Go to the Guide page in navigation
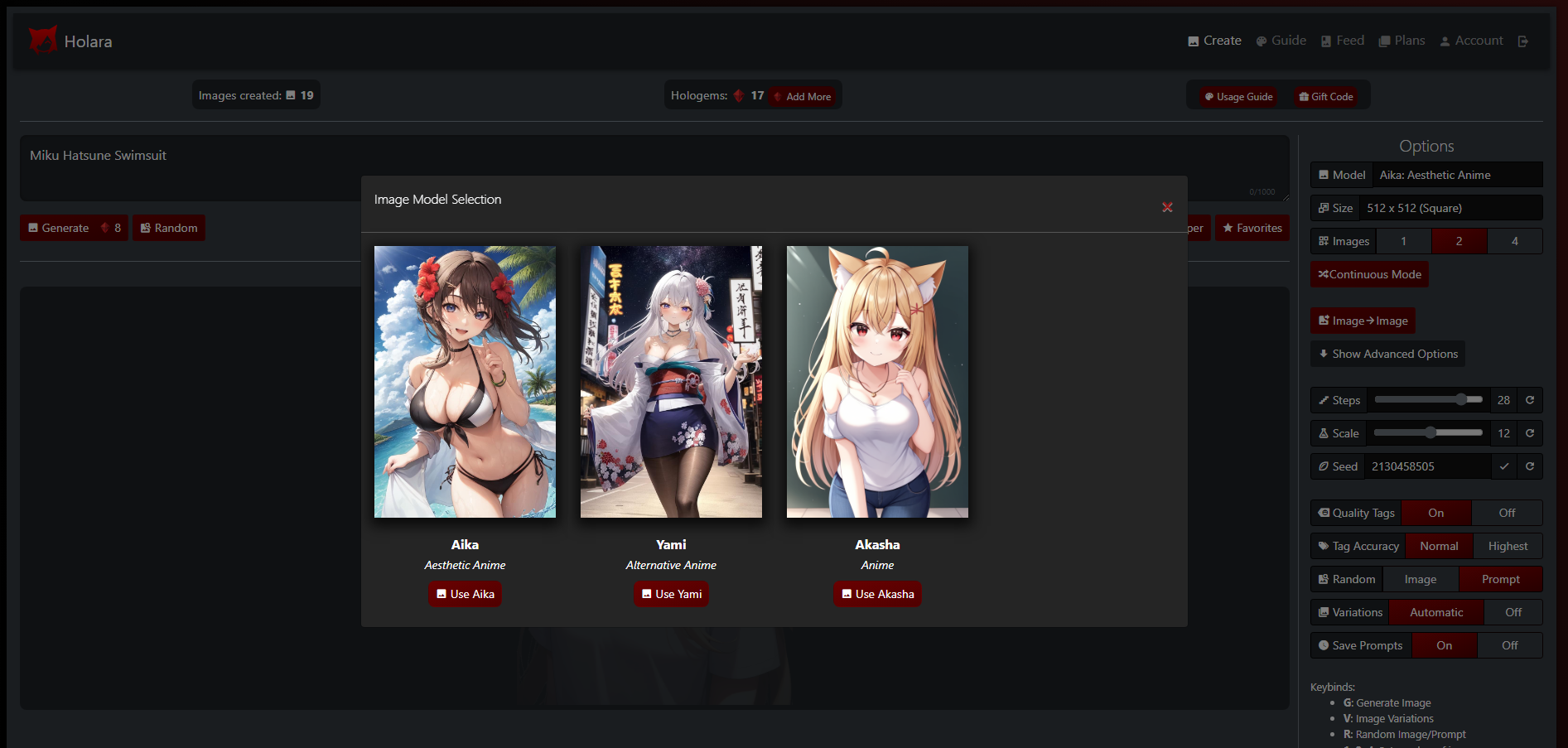This screenshot has height=748, width=1568. (x=1281, y=41)
